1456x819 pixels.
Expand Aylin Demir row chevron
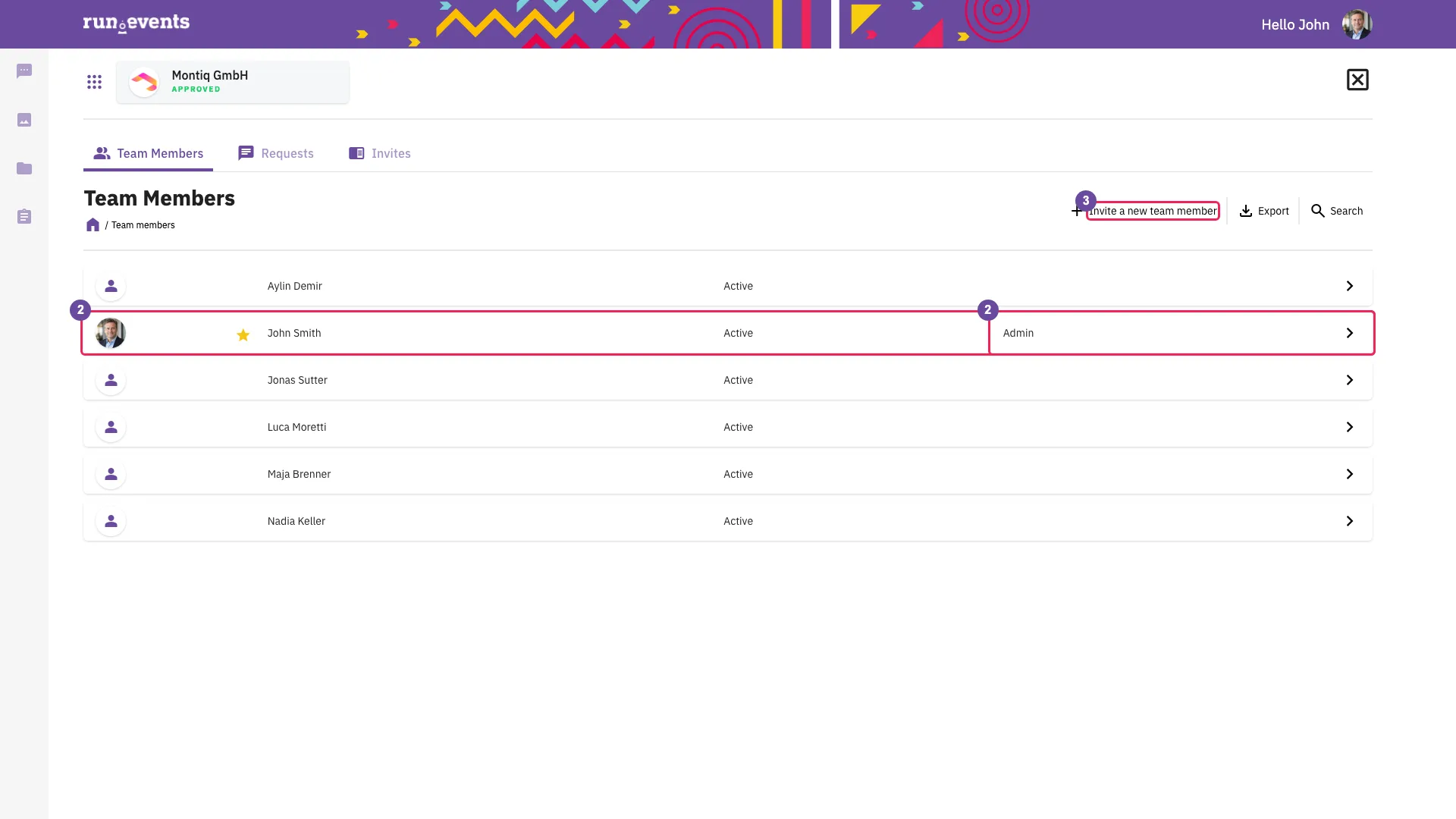[x=1350, y=286]
